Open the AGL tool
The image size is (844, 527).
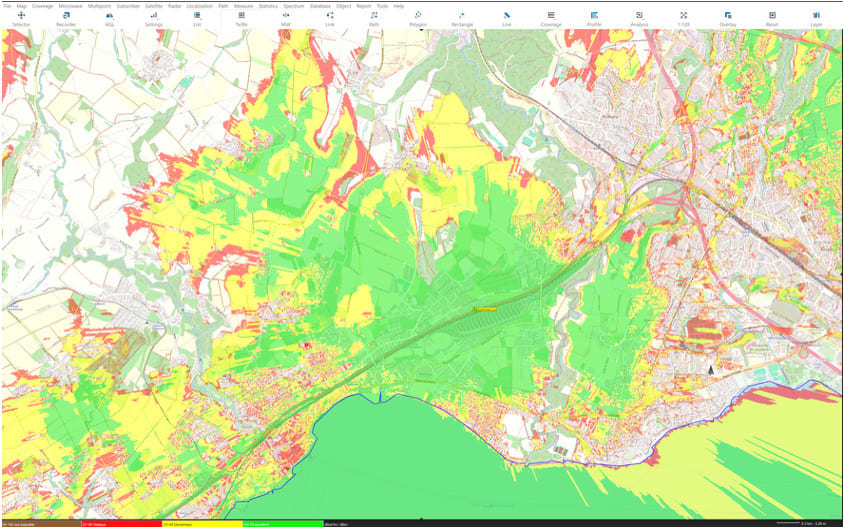point(108,18)
